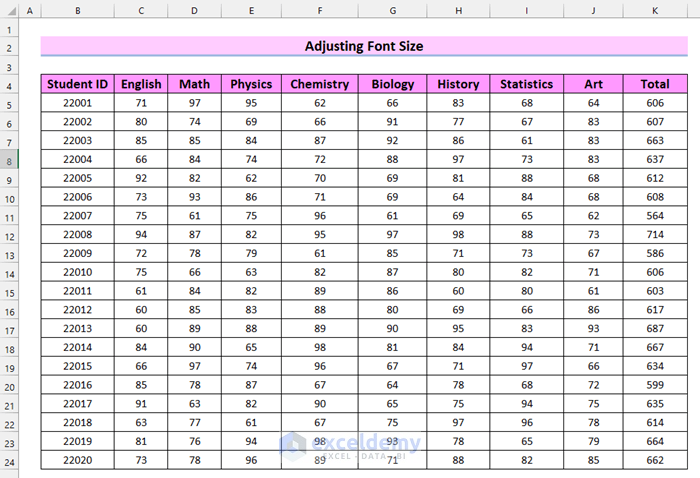Viewport: 700px width, 478px height.
Task: Select Total cell 586
Action: click(x=655, y=253)
